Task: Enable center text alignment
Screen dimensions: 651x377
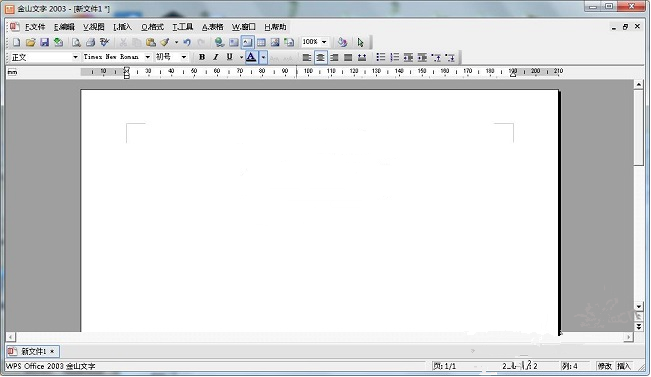Action: tap(321, 57)
